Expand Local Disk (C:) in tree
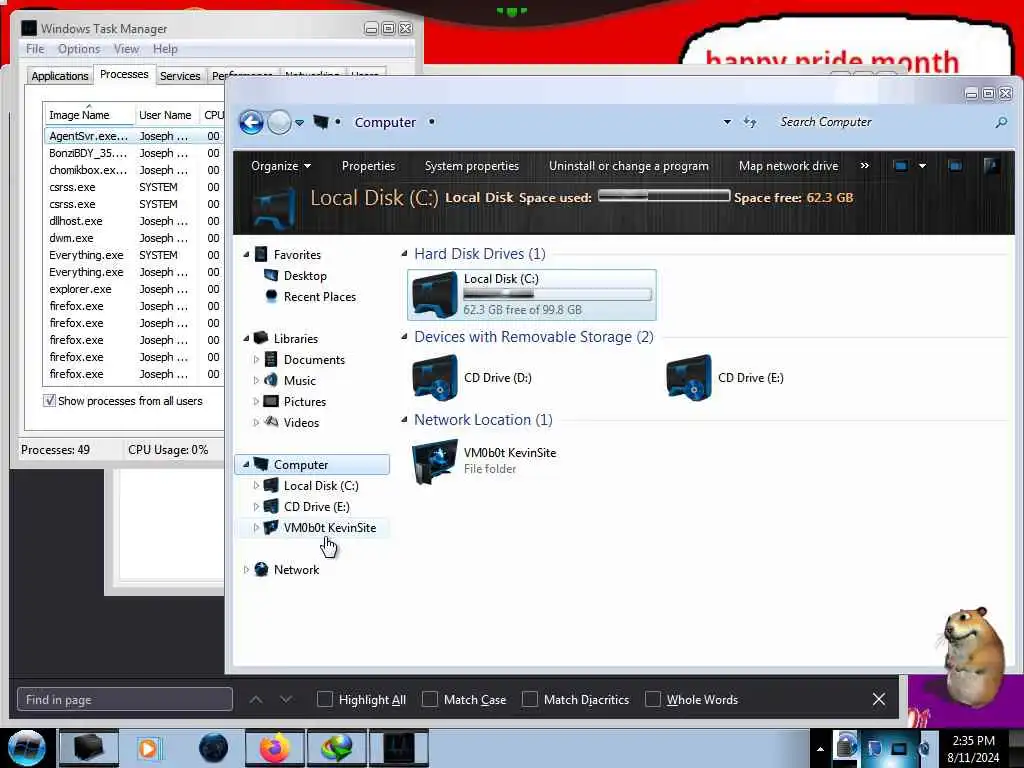This screenshot has width=1024, height=768. [x=256, y=486]
